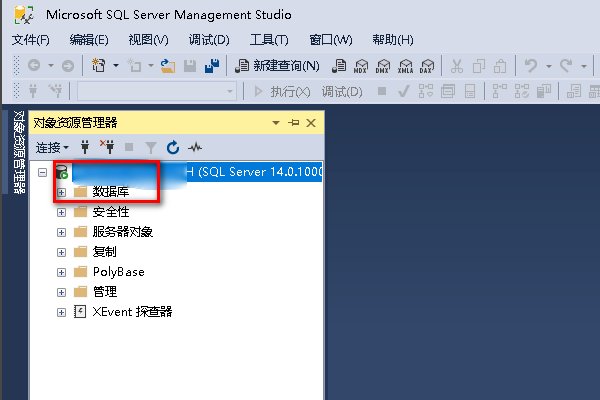Expand the 服务器对象 folder

[61, 232]
